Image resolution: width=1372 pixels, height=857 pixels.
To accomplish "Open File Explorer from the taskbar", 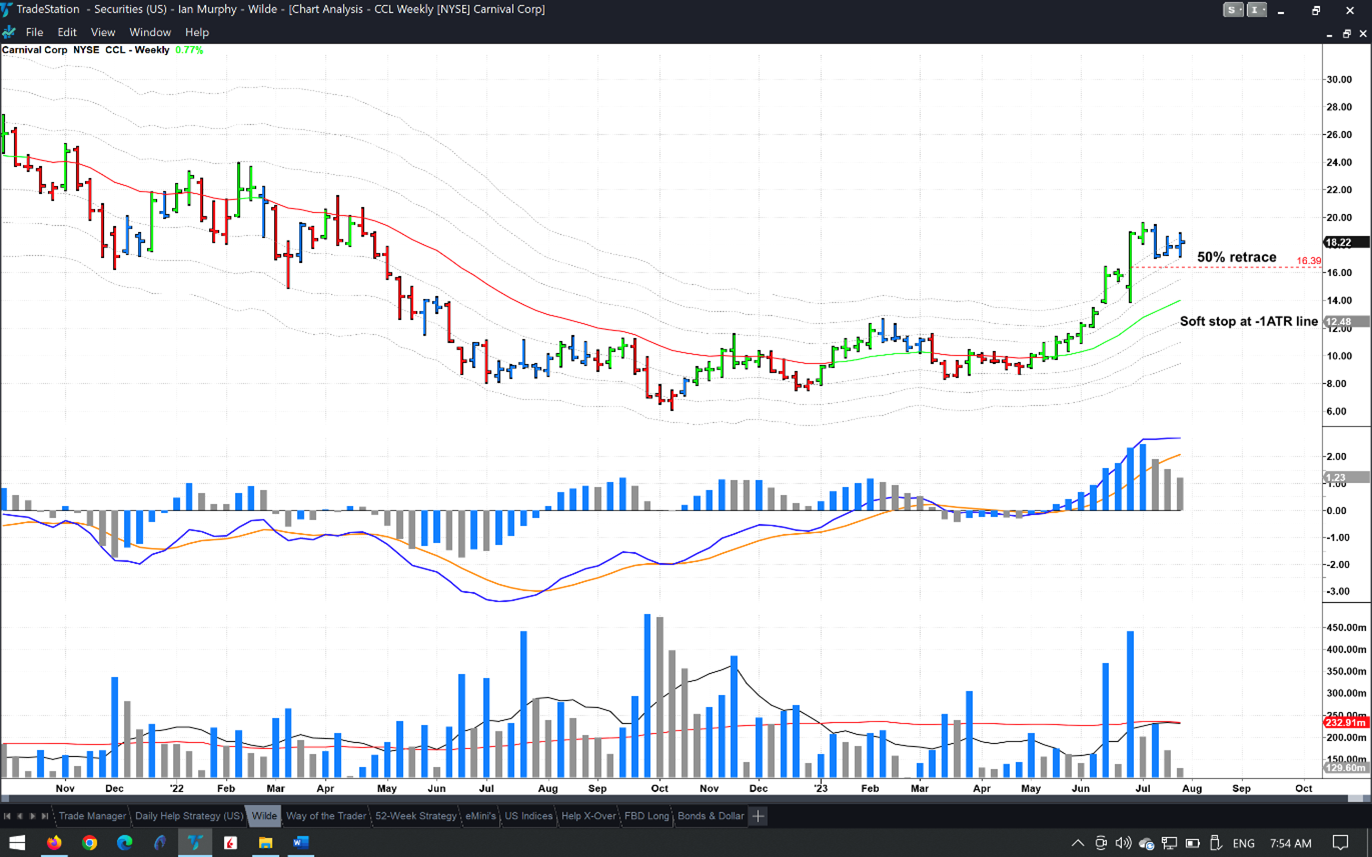I will (265, 843).
